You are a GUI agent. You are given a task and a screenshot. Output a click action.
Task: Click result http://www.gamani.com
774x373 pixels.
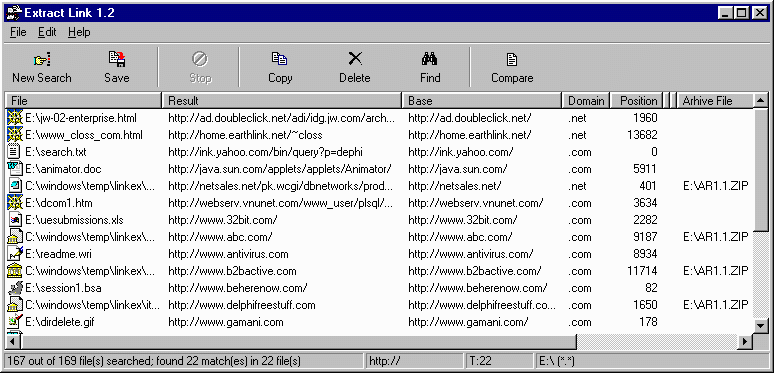tap(226, 322)
